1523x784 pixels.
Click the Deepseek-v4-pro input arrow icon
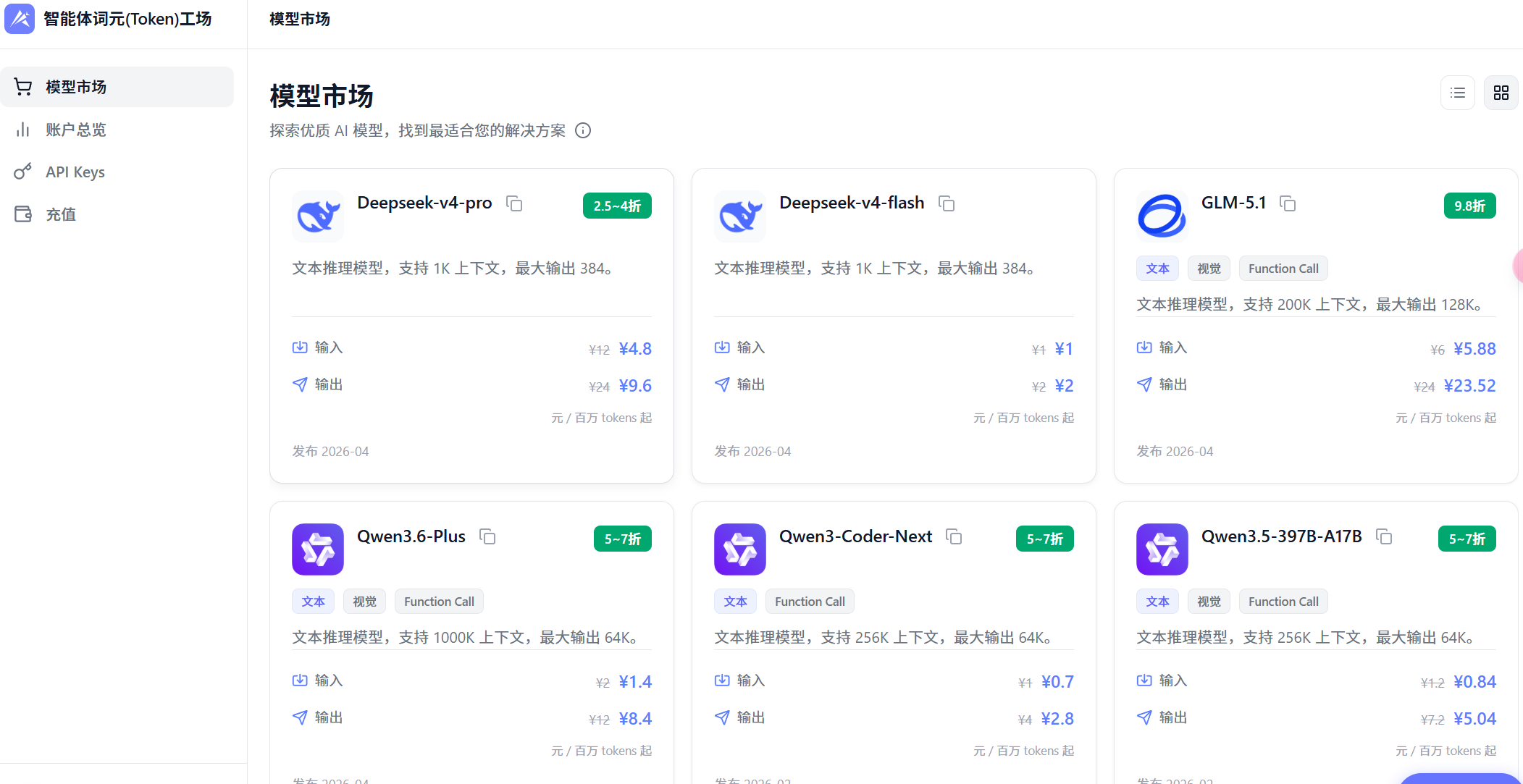(300, 347)
